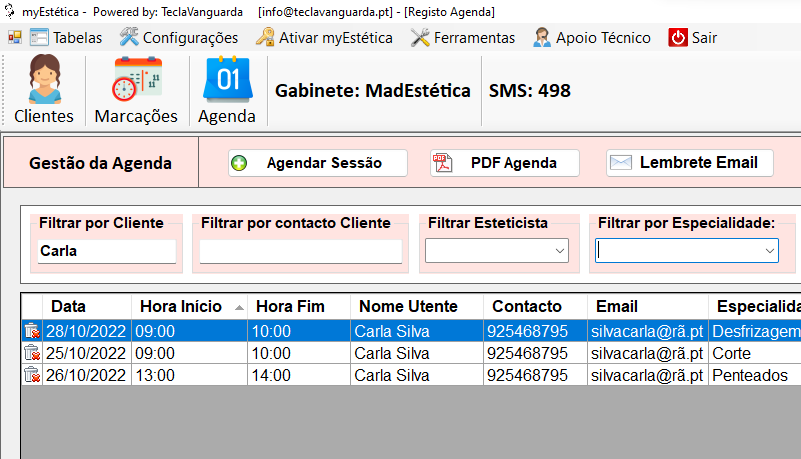Open the Marcações calendar clock icon
Viewport: 801px width, 459px height.
coord(136,80)
